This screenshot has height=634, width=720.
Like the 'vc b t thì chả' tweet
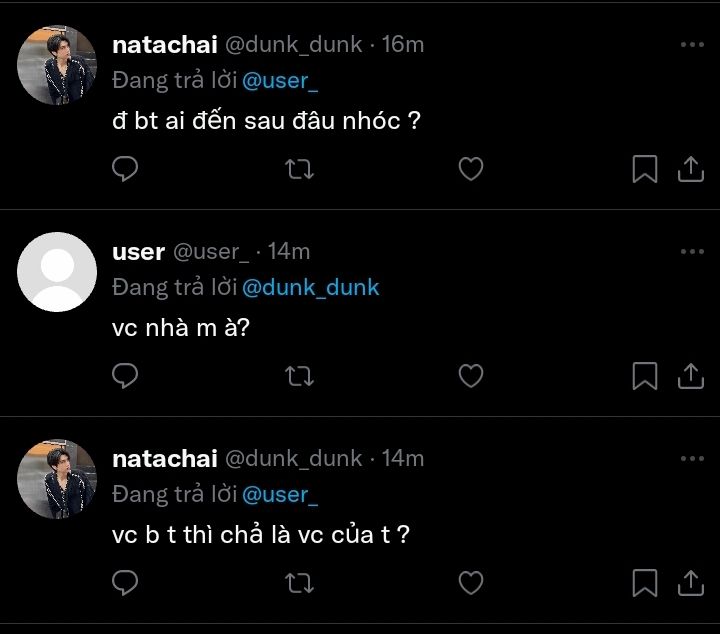tap(471, 581)
